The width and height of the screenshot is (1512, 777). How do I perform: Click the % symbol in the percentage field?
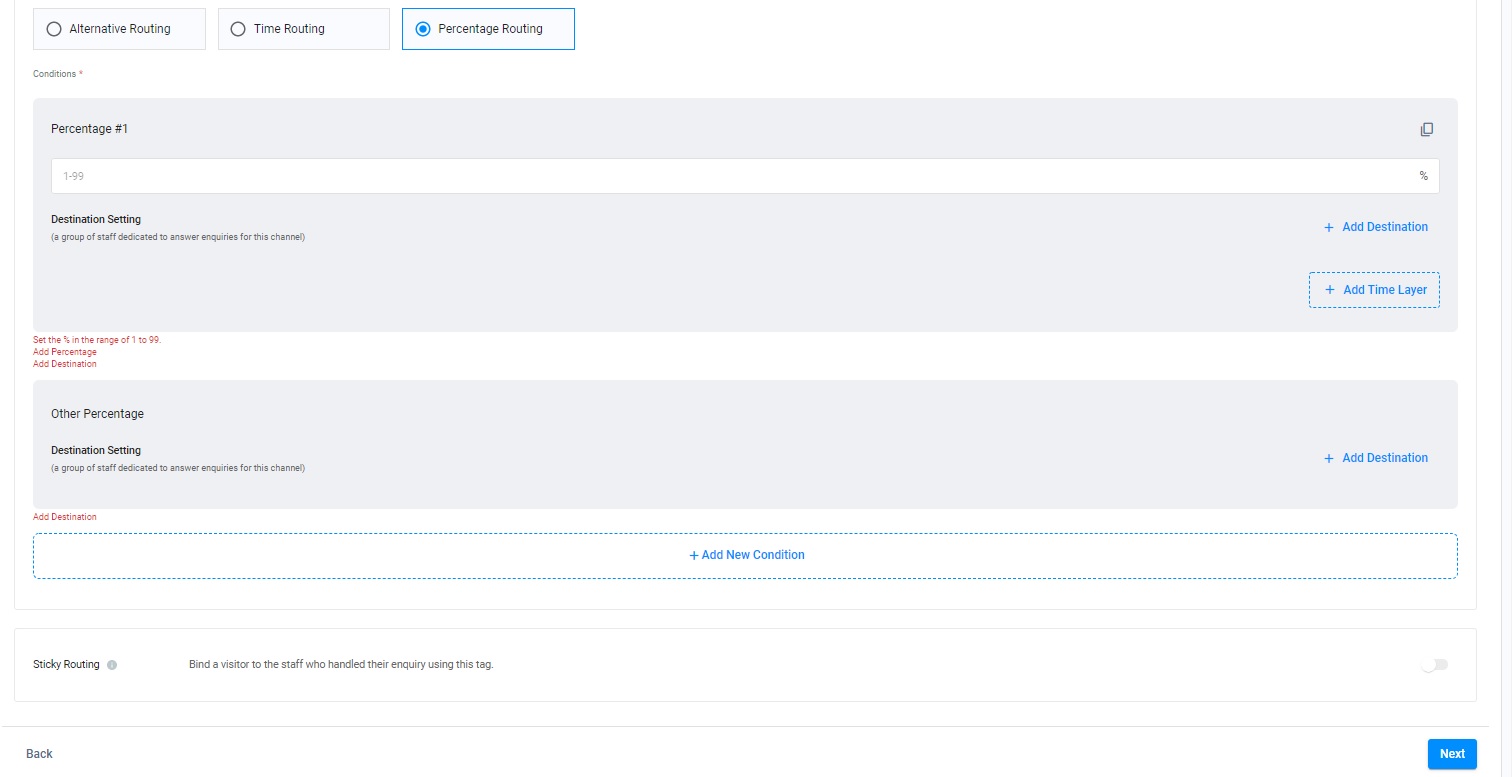point(1424,176)
